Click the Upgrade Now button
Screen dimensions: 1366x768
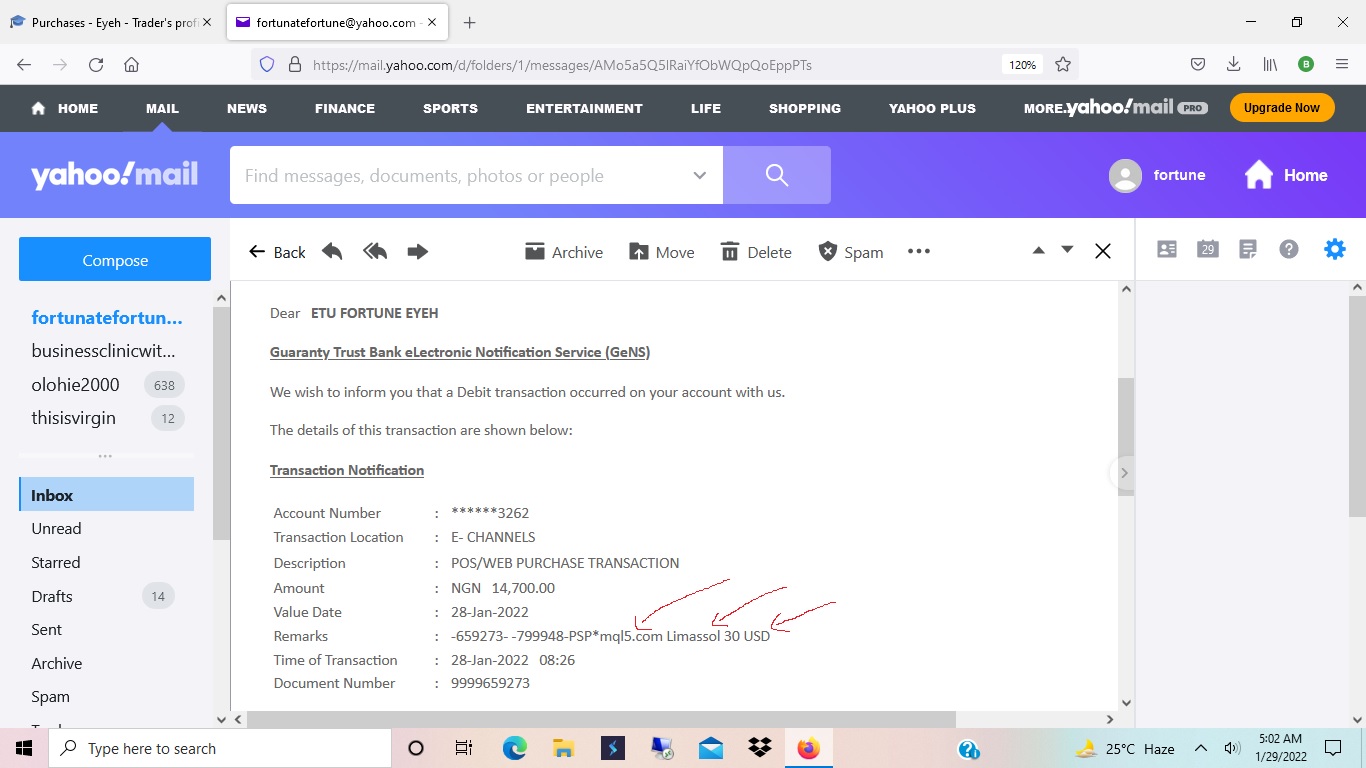tap(1282, 108)
